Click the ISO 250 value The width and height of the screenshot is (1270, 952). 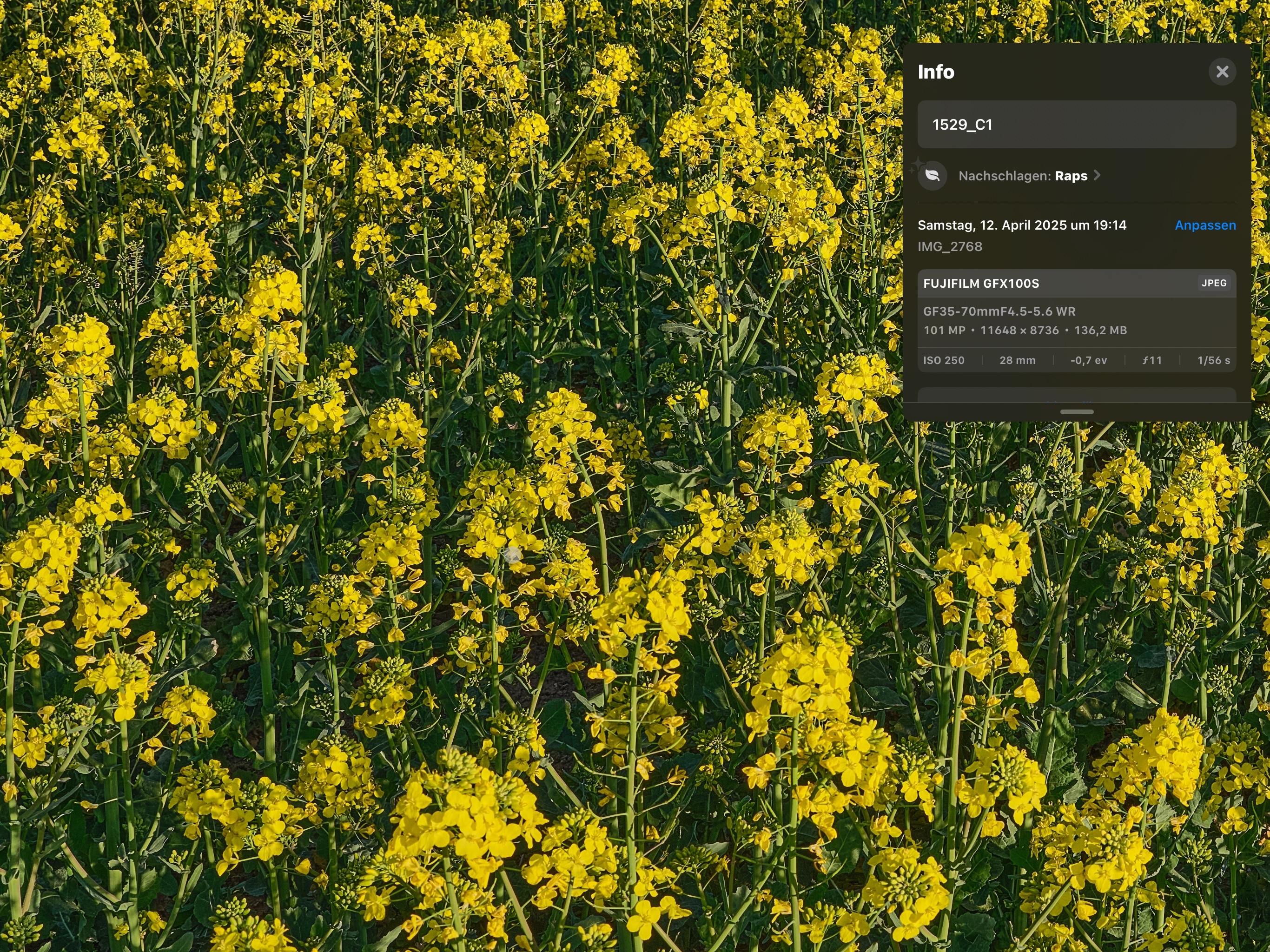click(943, 361)
